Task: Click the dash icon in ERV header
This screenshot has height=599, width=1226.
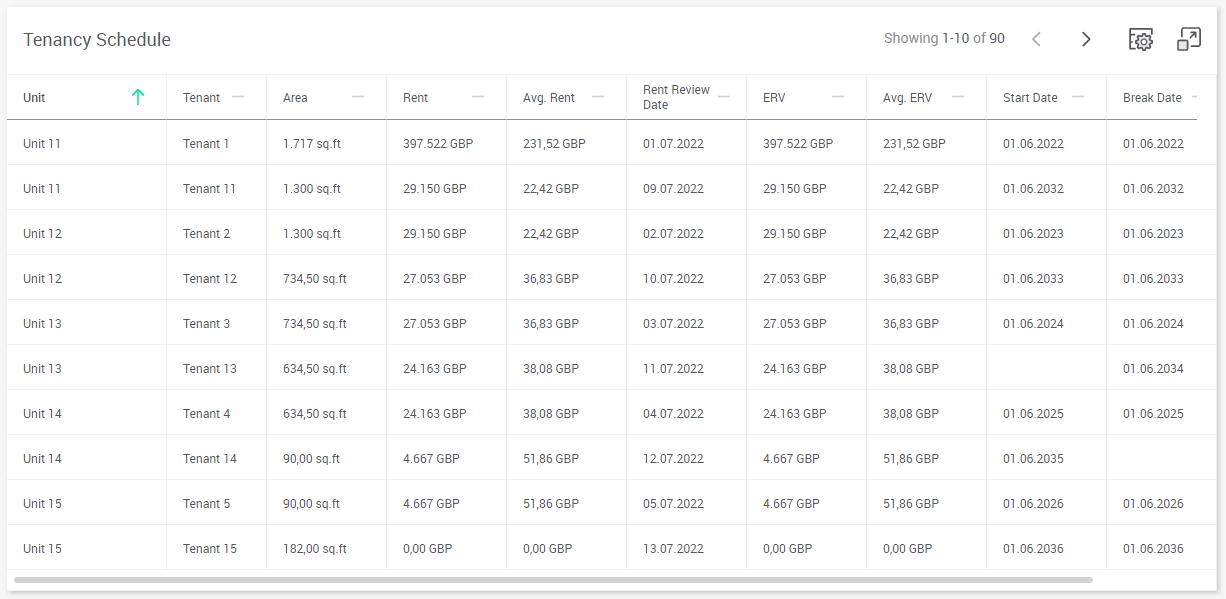Action: click(x=838, y=97)
